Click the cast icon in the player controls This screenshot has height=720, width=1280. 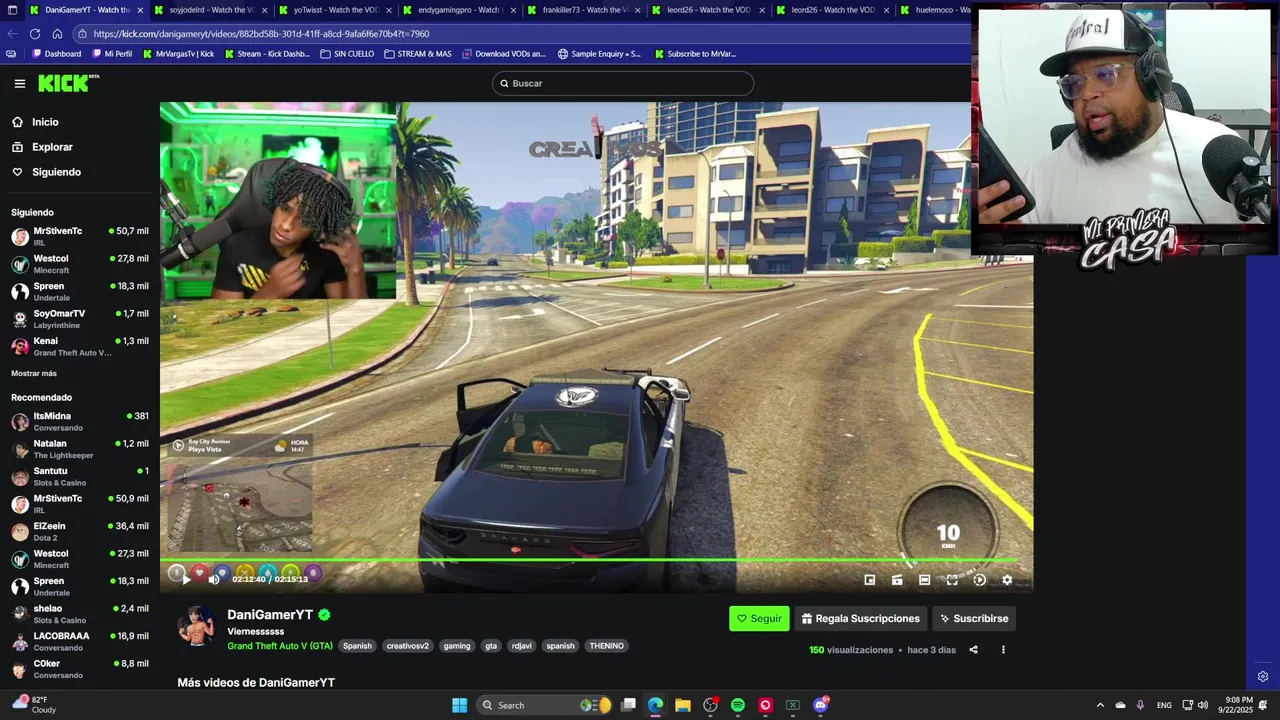point(897,580)
